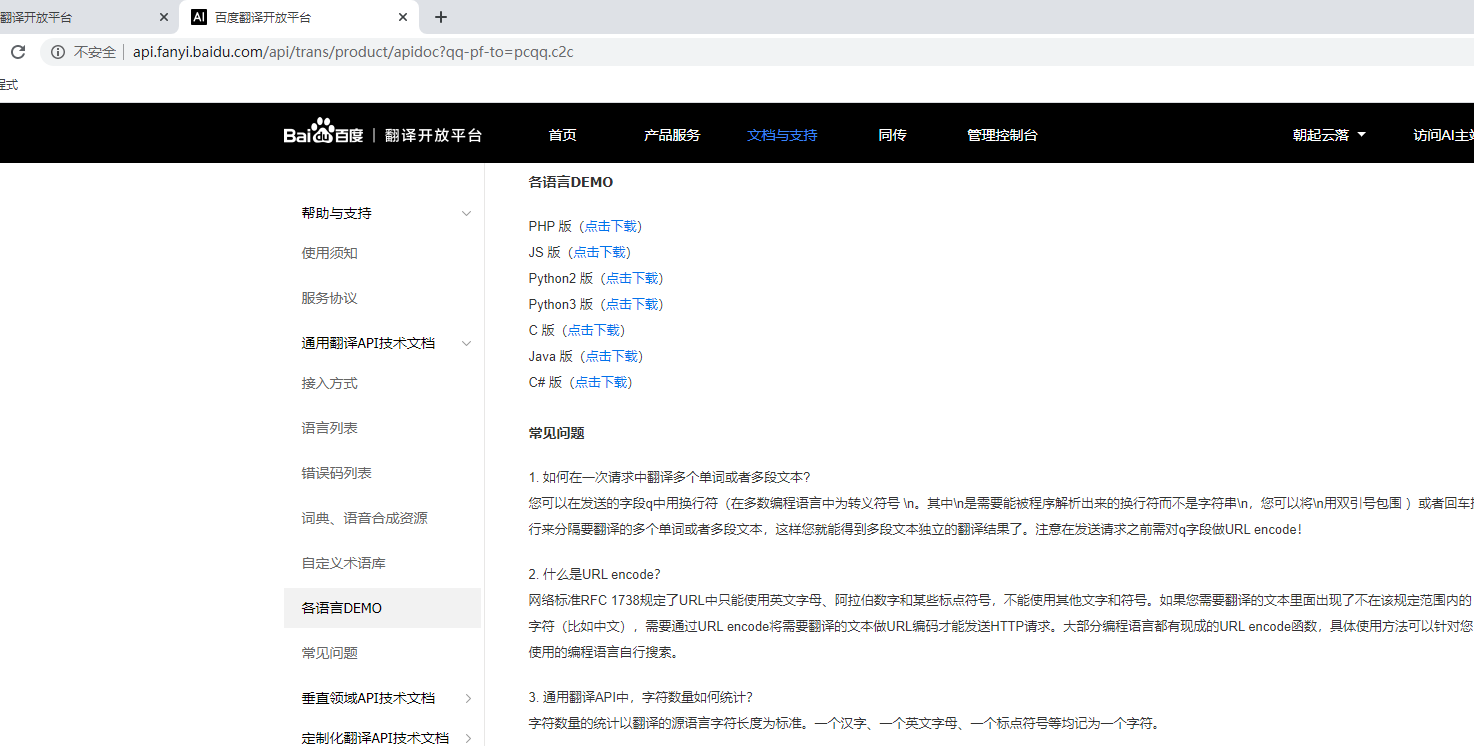Open a new tab with the plus icon
This screenshot has height=746, width=1474.
pos(440,17)
